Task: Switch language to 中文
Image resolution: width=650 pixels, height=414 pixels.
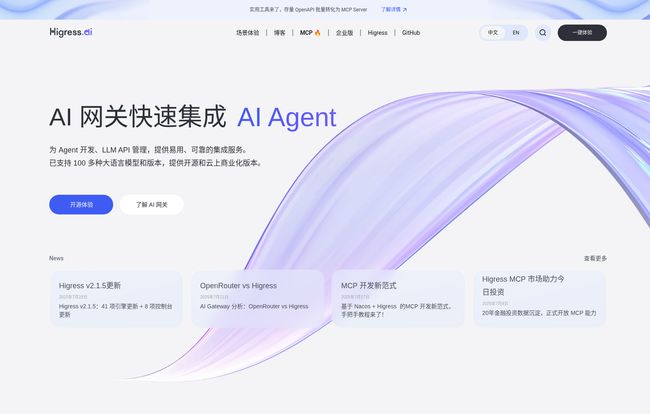Action: (492, 33)
